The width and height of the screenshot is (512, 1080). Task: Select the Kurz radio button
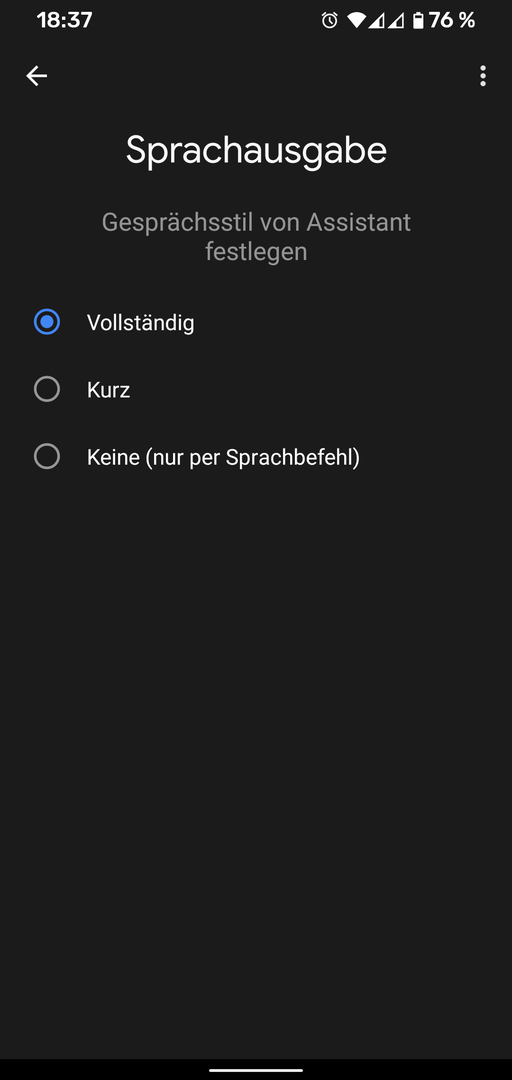click(x=47, y=389)
